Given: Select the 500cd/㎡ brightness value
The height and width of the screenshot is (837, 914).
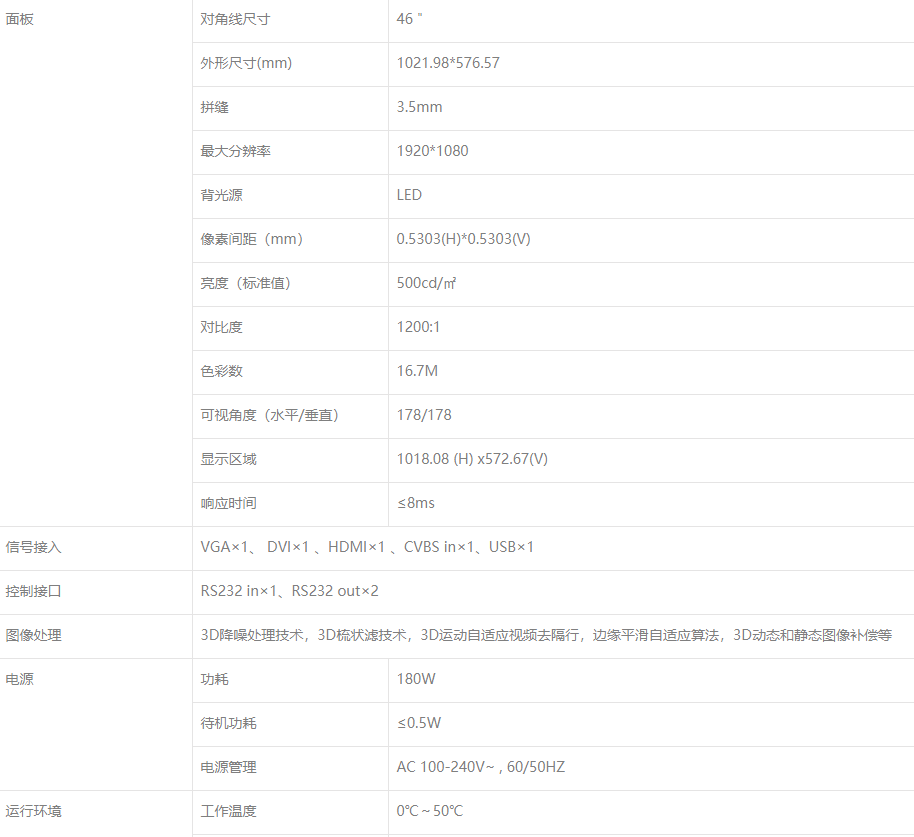Looking at the screenshot, I should coord(427,283).
